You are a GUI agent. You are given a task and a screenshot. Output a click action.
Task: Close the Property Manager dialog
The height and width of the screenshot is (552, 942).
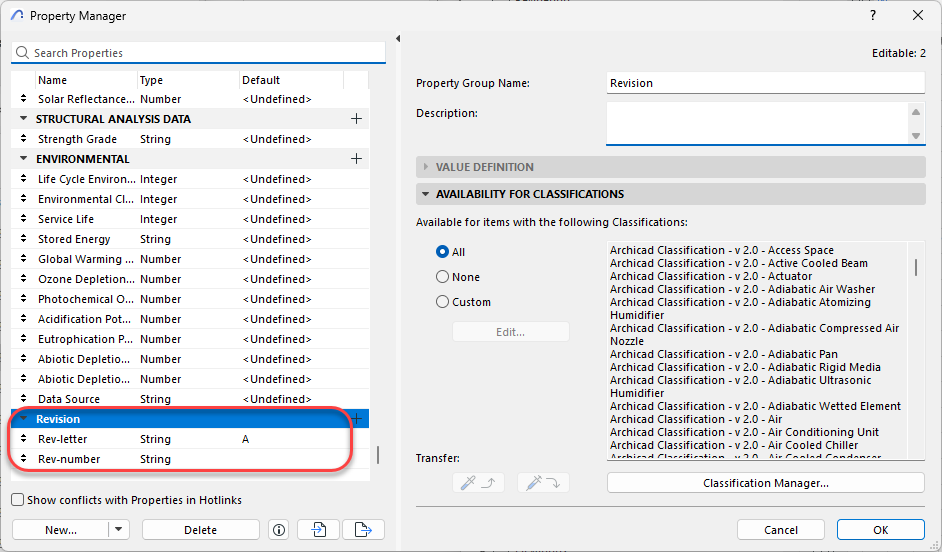(x=917, y=15)
